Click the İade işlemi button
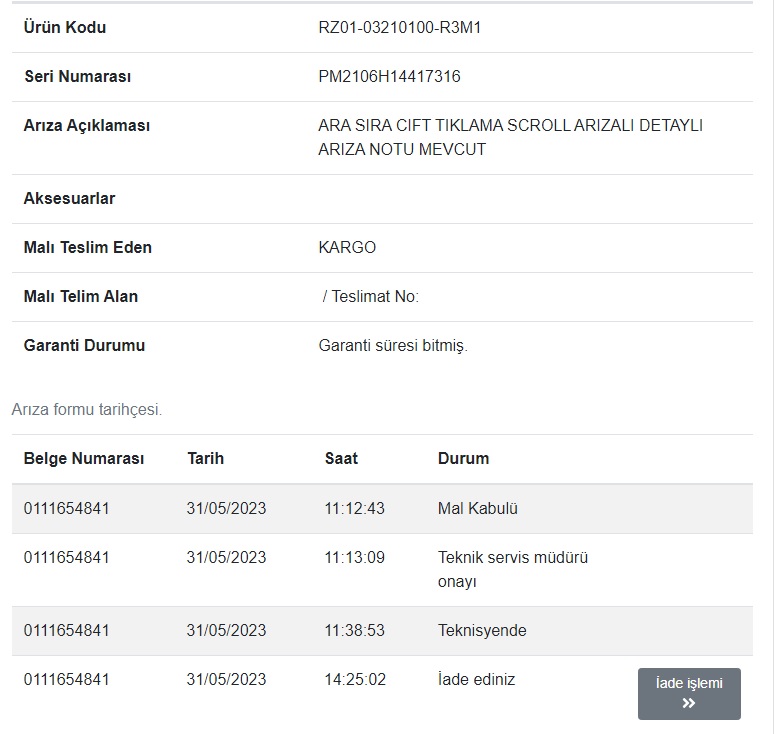The image size is (780, 734). tap(689, 693)
